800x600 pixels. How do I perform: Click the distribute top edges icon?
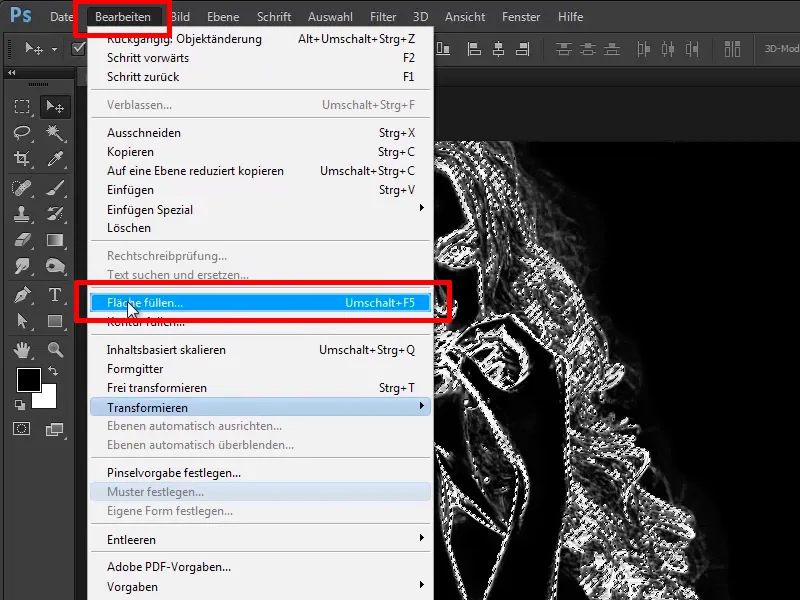564,49
